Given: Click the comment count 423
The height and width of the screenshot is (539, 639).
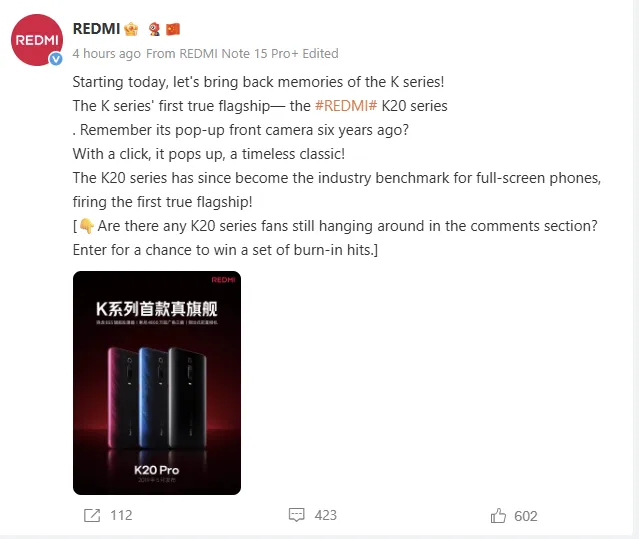Looking at the screenshot, I should tap(326, 515).
